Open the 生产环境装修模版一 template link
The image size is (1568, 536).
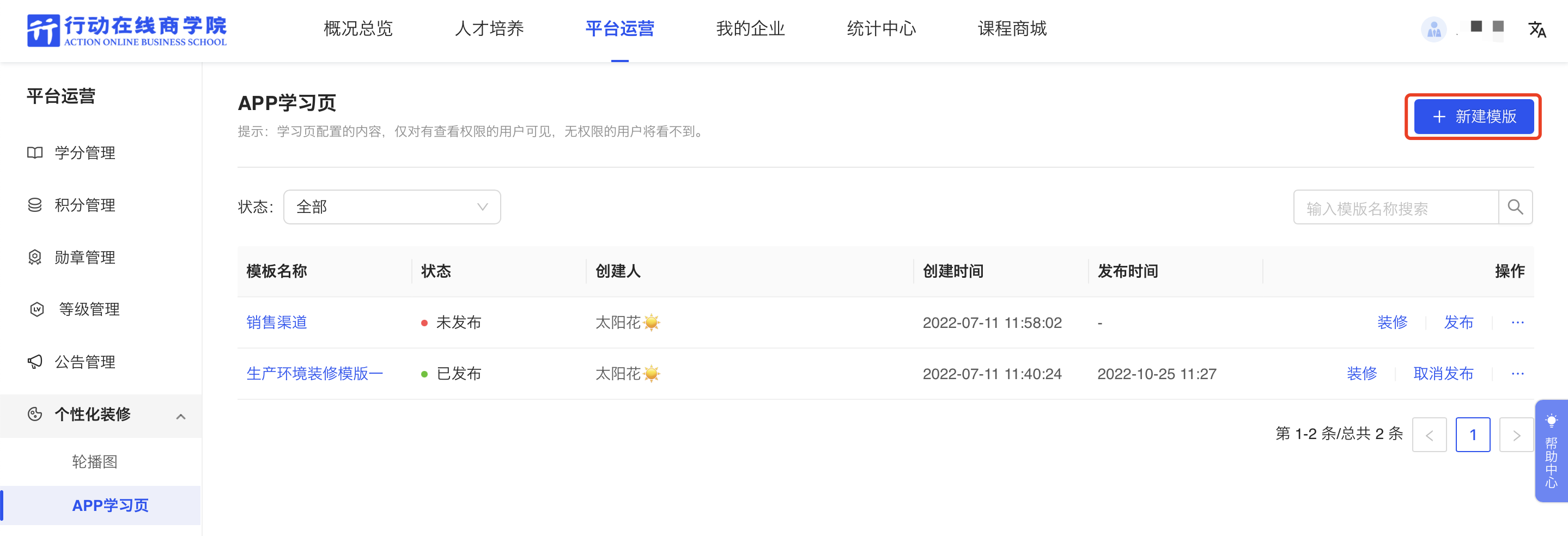tap(315, 373)
